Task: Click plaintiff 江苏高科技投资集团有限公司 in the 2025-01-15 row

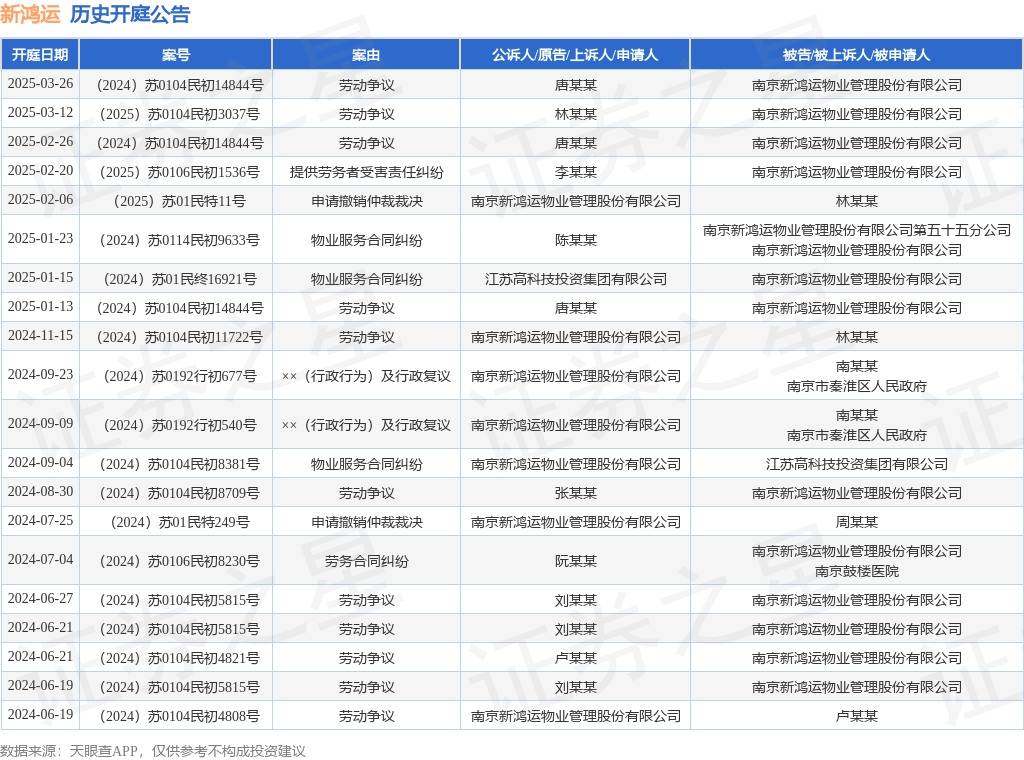Action: 575,279
